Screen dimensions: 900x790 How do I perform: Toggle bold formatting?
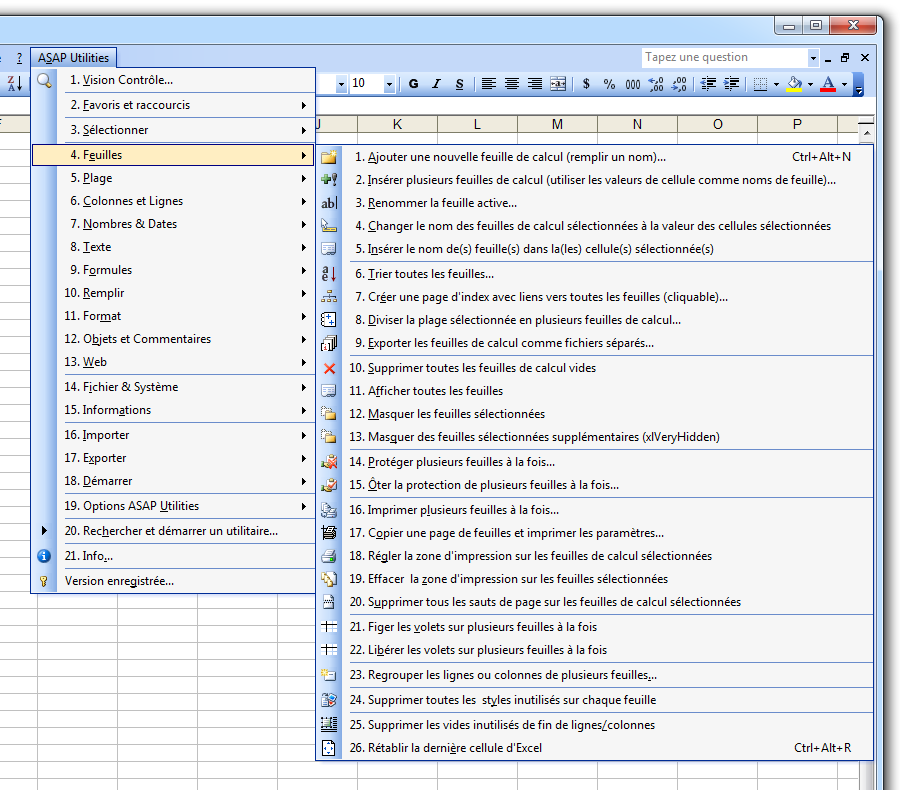pos(413,84)
